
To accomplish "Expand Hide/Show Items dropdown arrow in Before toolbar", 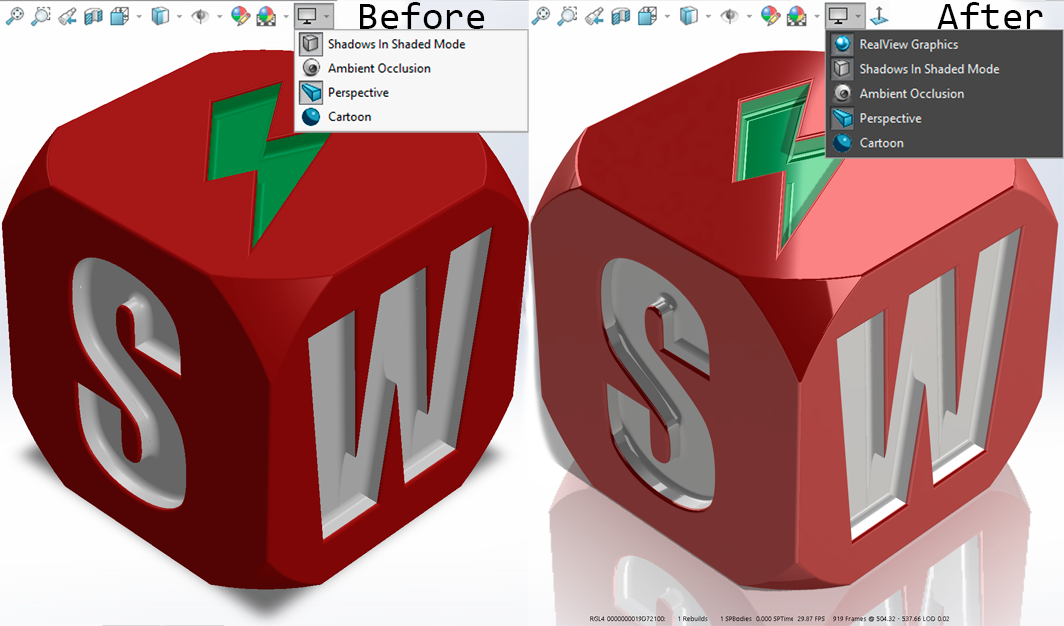I will (x=219, y=16).
